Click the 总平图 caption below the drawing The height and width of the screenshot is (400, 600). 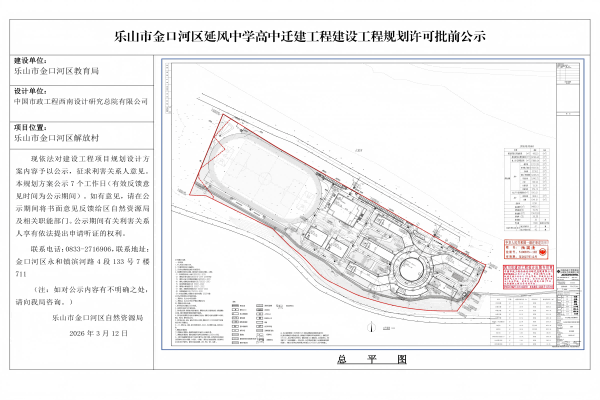(372, 359)
